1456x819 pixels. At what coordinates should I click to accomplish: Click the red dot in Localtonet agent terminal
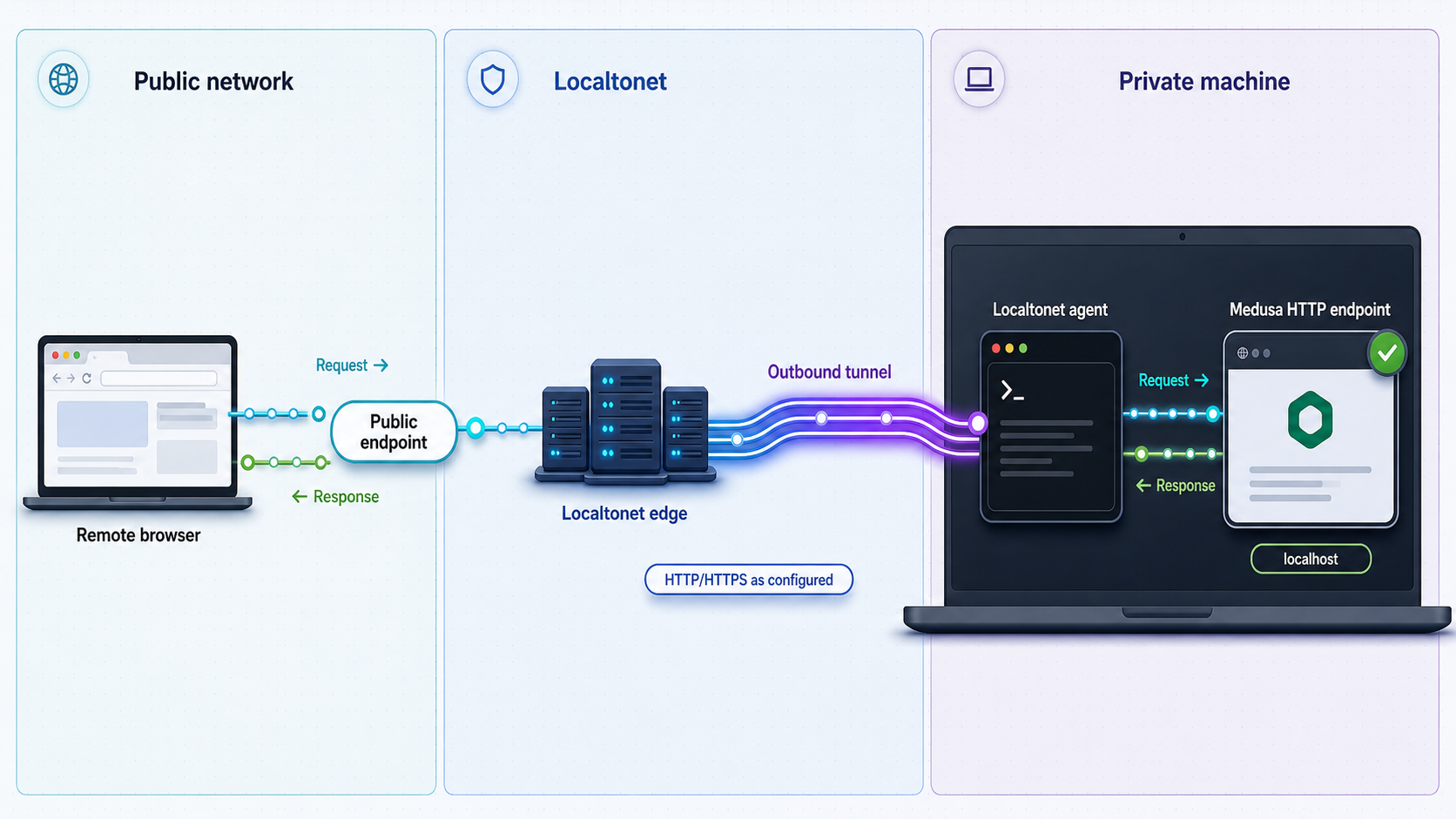click(x=996, y=348)
